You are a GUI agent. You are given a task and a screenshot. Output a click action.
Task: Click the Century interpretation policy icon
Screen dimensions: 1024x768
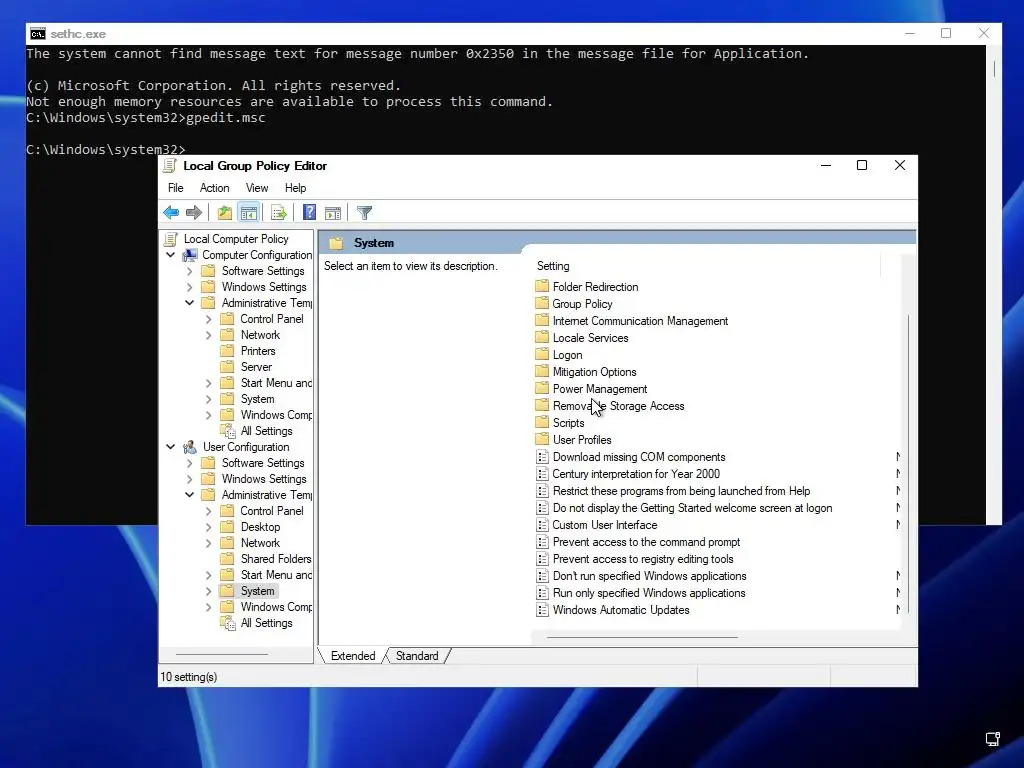pos(542,473)
